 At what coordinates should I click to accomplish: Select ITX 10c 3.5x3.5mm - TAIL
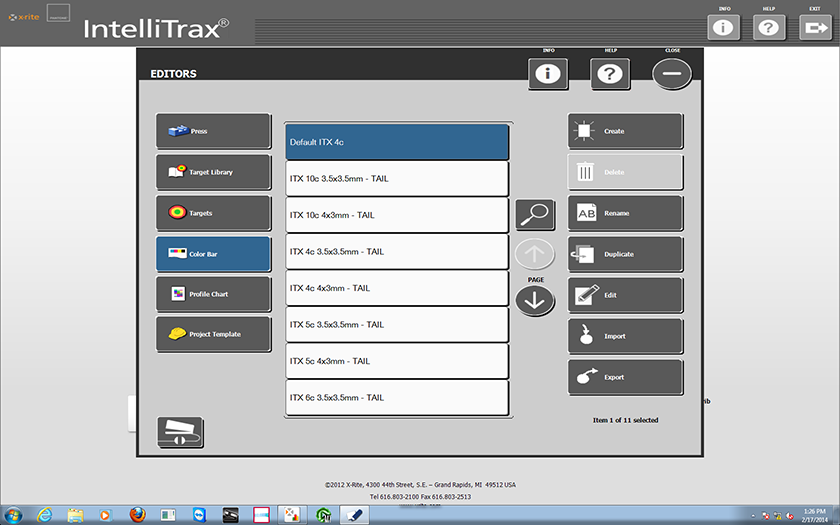(397, 178)
